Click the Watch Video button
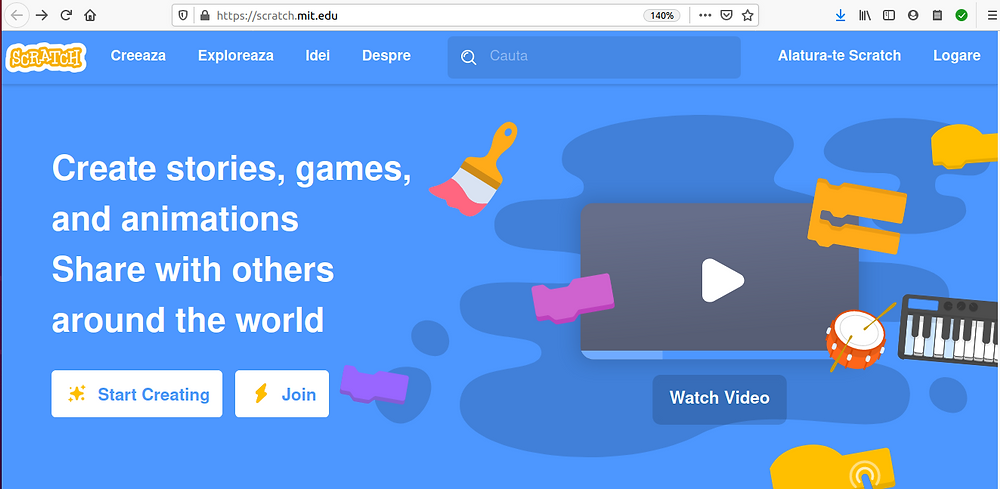The height and width of the screenshot is (489, 1000). 719,398
